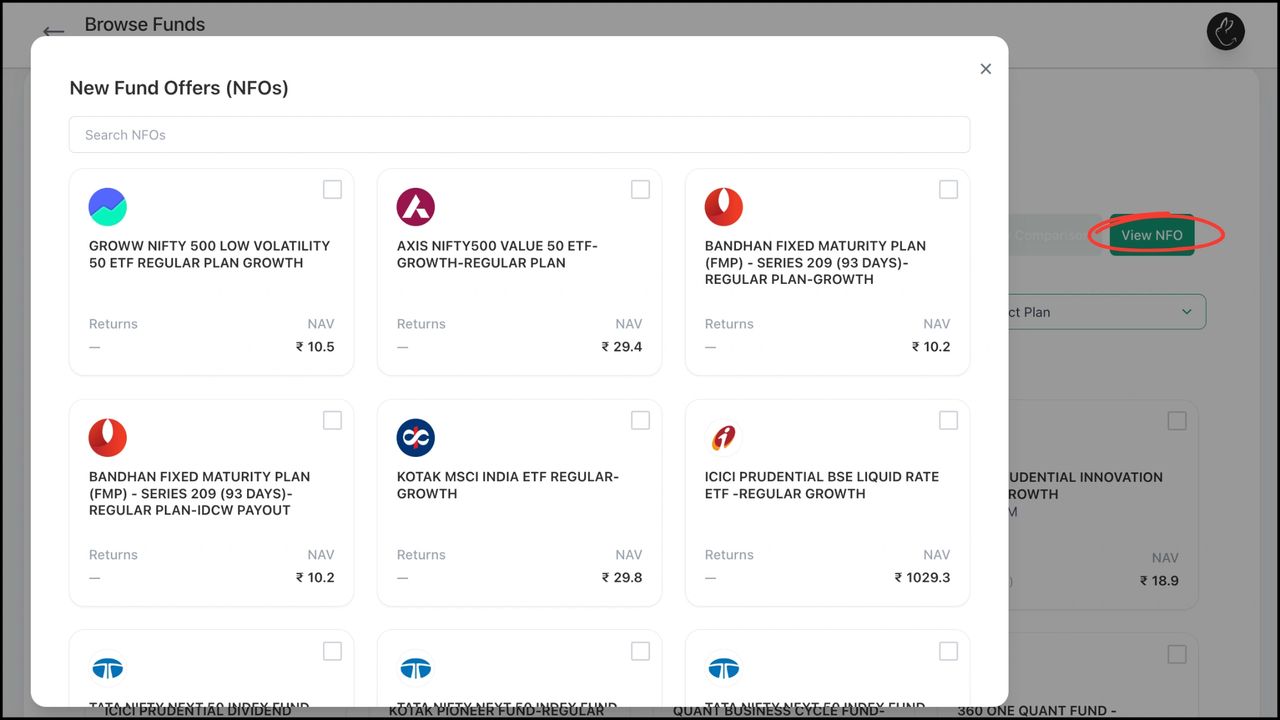Image resolution: width=1280 pixels, height=720 pixels.
Task: Focus the Search NFOs field
Action: [519, 135]
